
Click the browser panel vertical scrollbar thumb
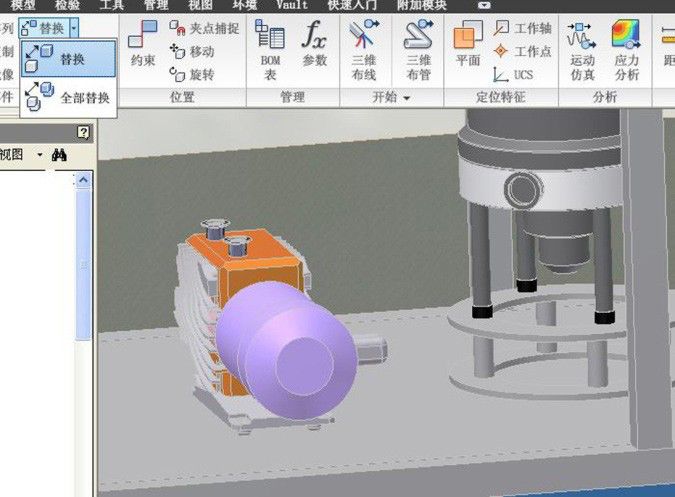(84, 264)
